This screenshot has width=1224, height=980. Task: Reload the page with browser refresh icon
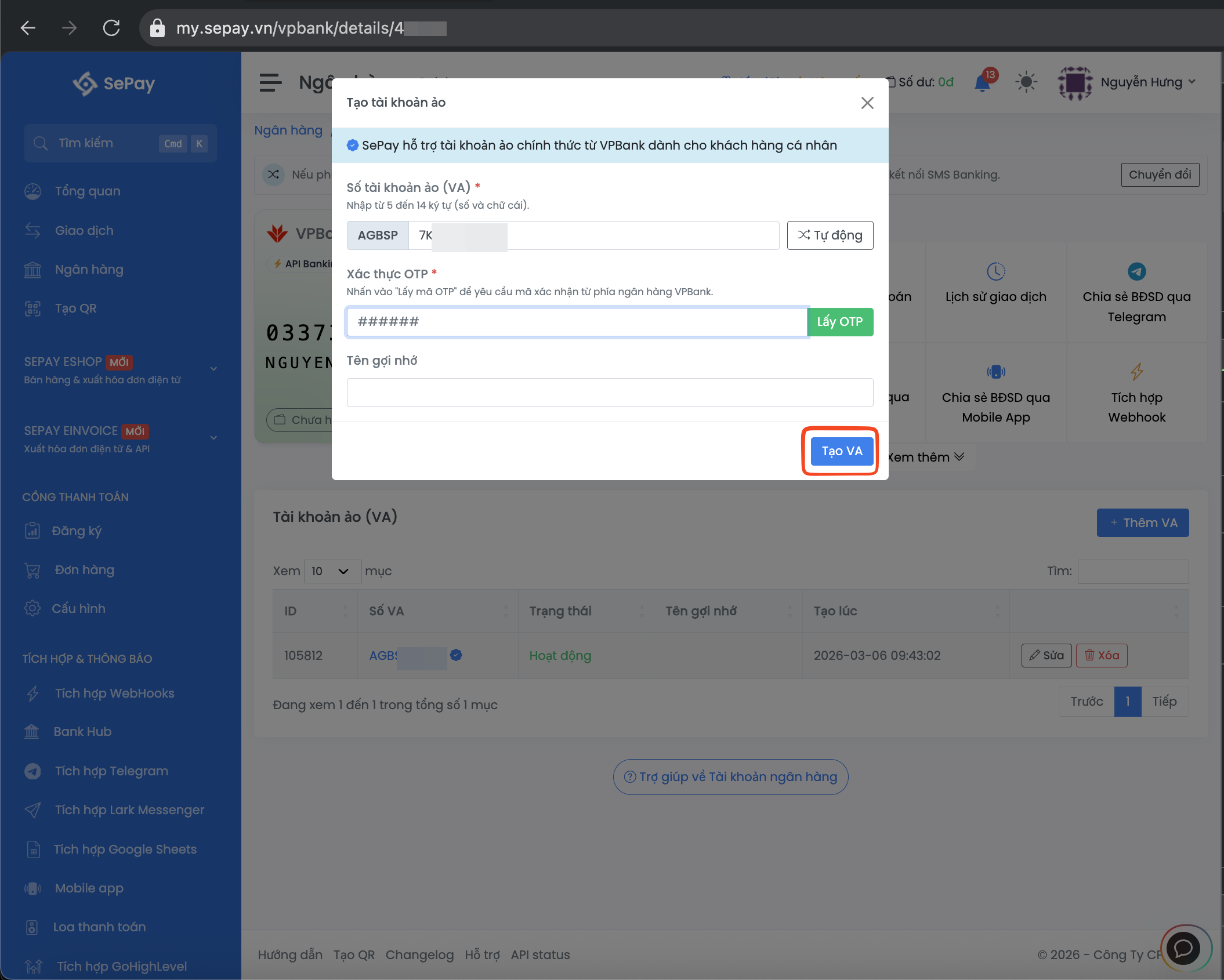point(111,28)
